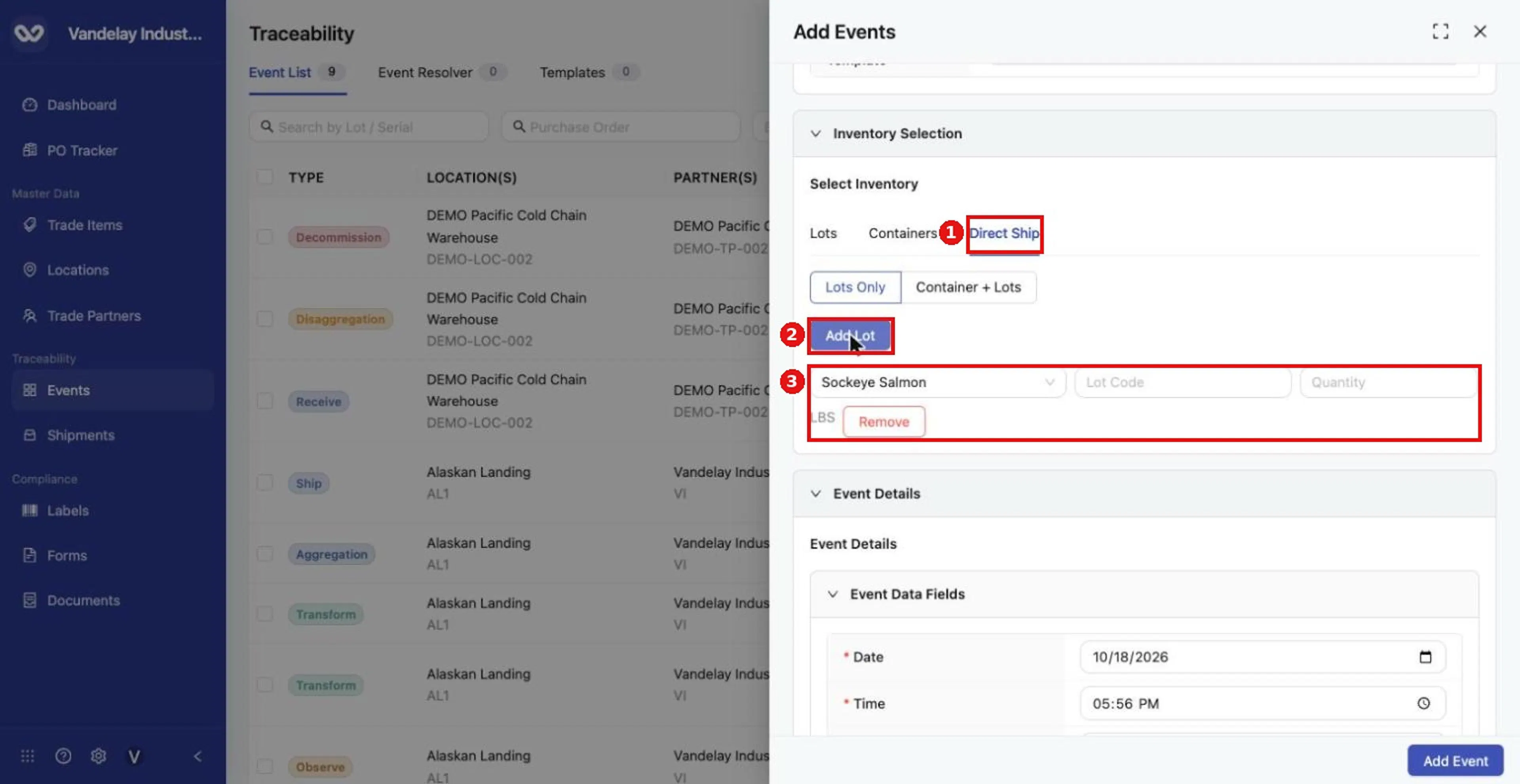Click the Vandelay Industries logo
Image resolution: width=1520 pixels, height=784 pixels.
[x=29, y=33]
